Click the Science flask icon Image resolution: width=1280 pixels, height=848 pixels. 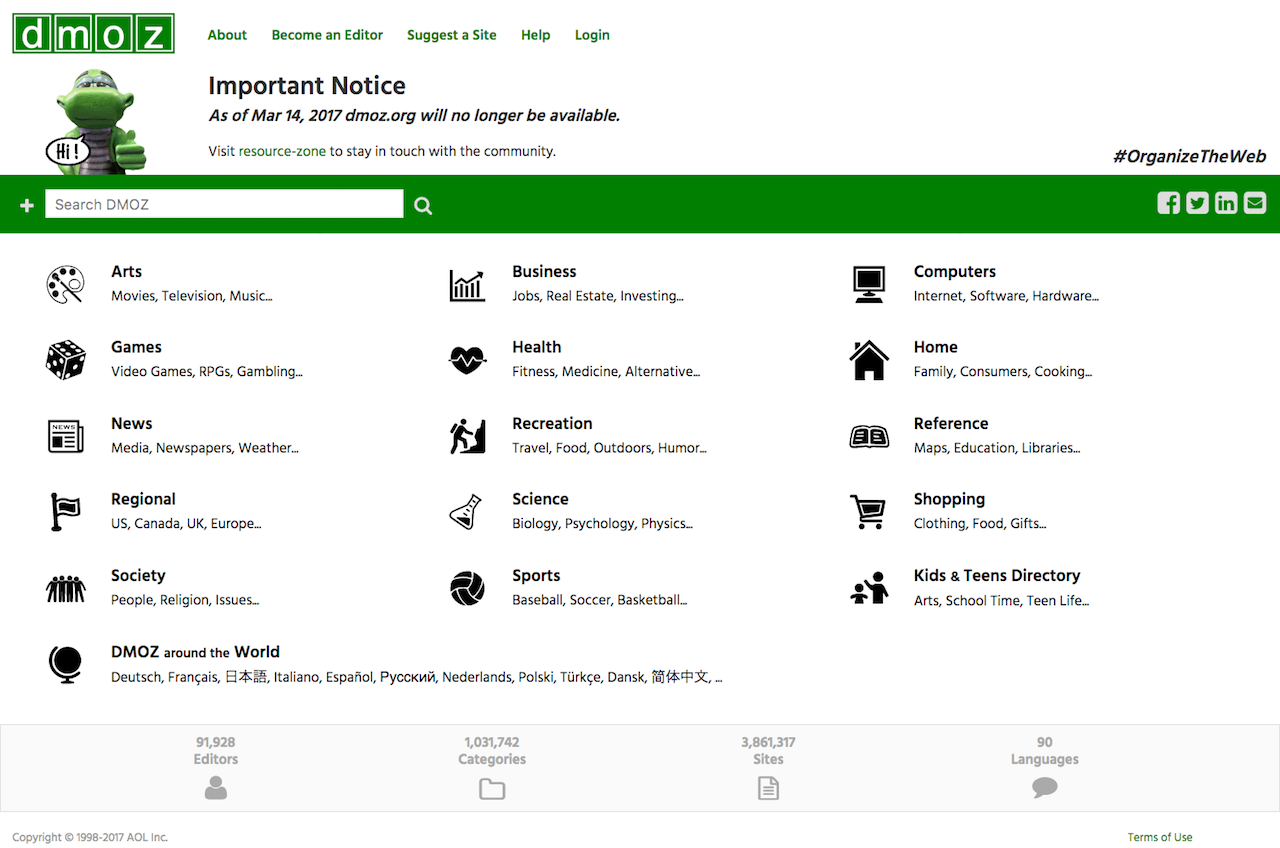[x=467, y=512]
